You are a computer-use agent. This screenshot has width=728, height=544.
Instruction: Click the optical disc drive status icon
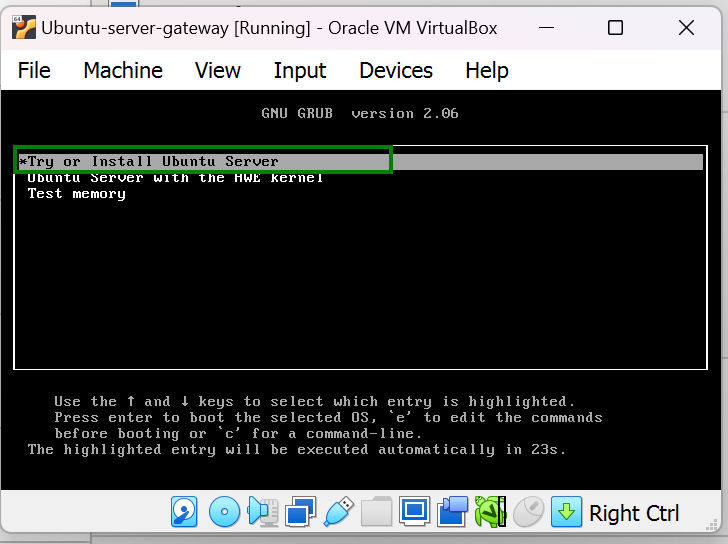(224, 512)
